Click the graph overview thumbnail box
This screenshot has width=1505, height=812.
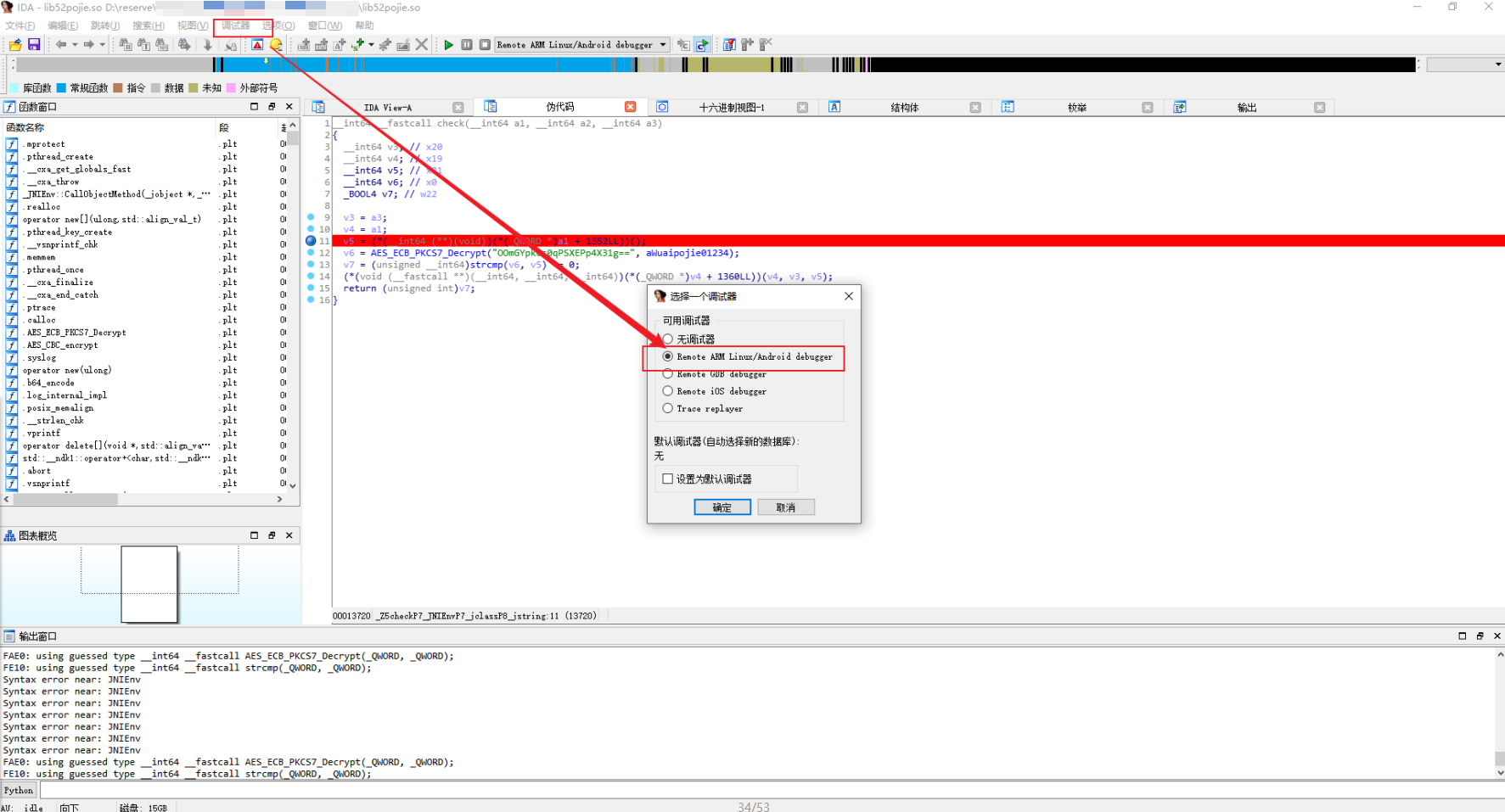click(x=149, y=584)
